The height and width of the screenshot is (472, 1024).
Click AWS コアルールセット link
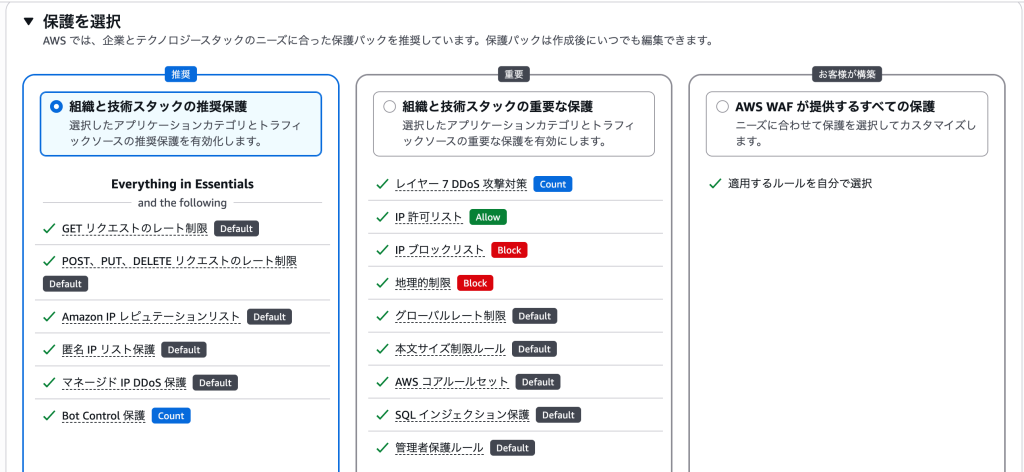coord(452,382)
